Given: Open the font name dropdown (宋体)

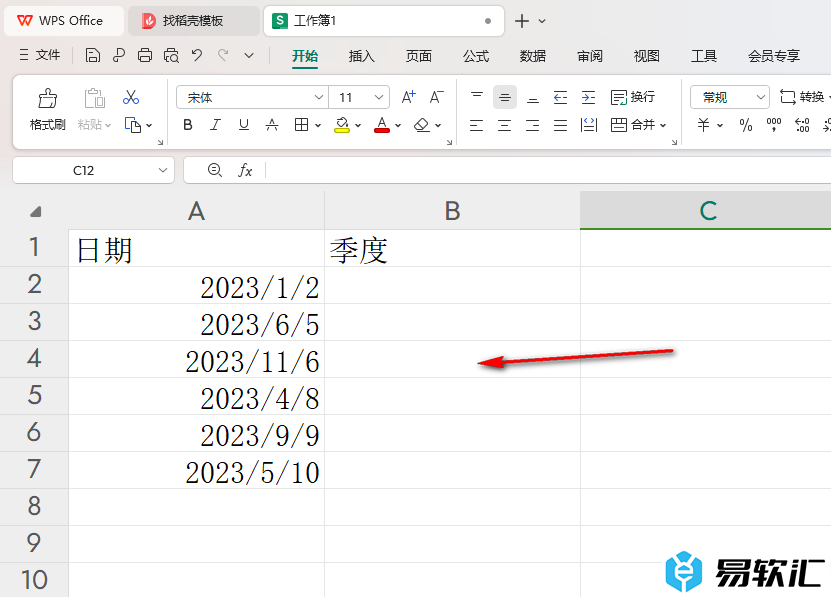Looking at the screenshot, I should [319, 97].
